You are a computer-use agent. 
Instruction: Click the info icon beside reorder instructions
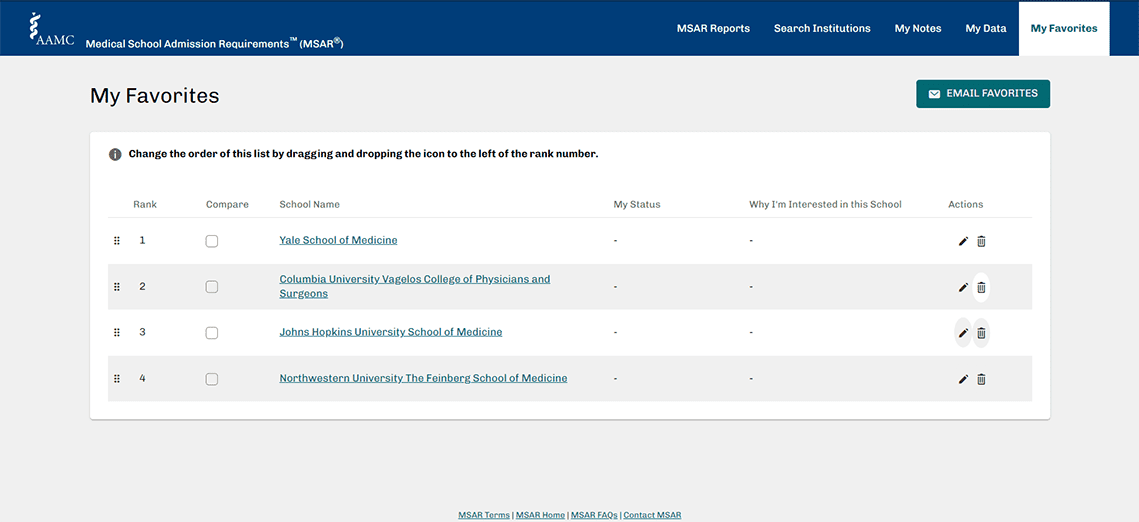coord(115,155)
